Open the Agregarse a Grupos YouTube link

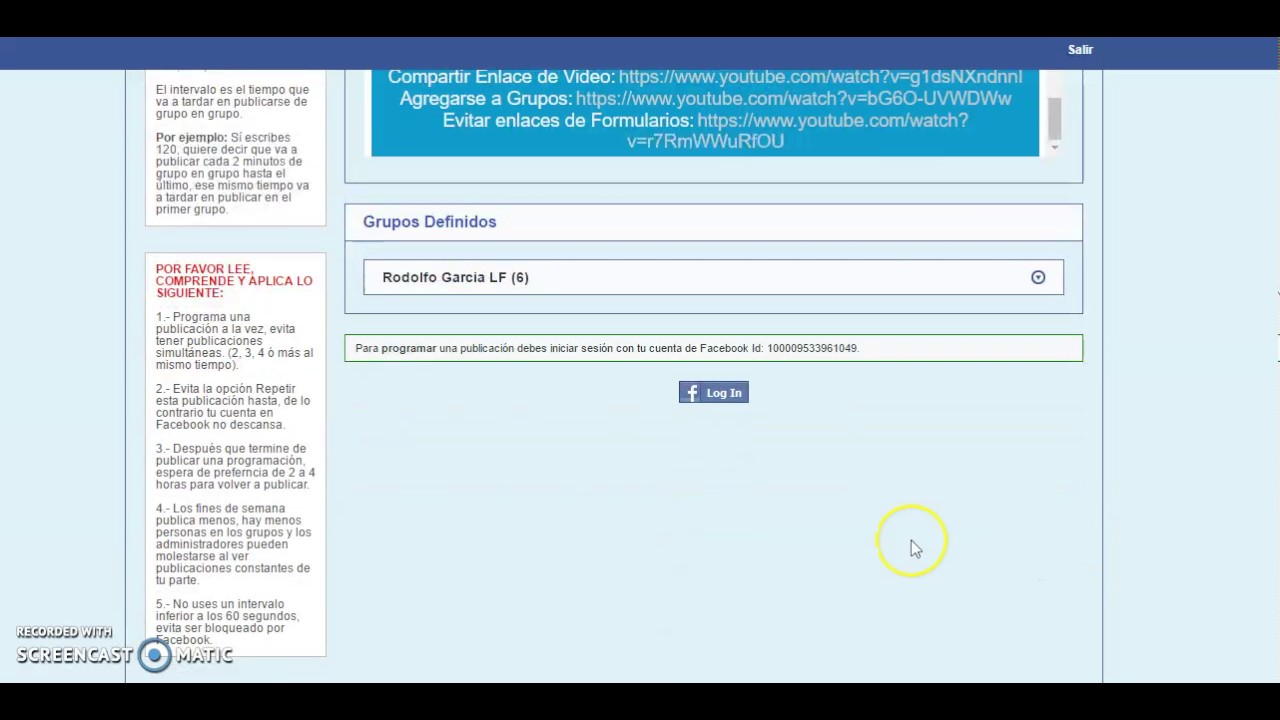(x=793, y=98)
